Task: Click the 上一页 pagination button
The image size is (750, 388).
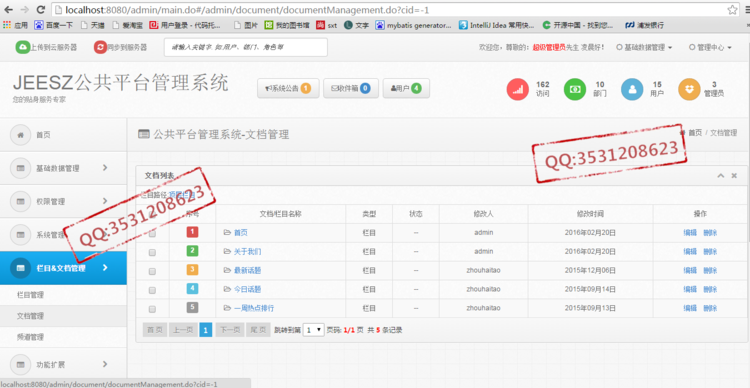Action: point(183,330)
